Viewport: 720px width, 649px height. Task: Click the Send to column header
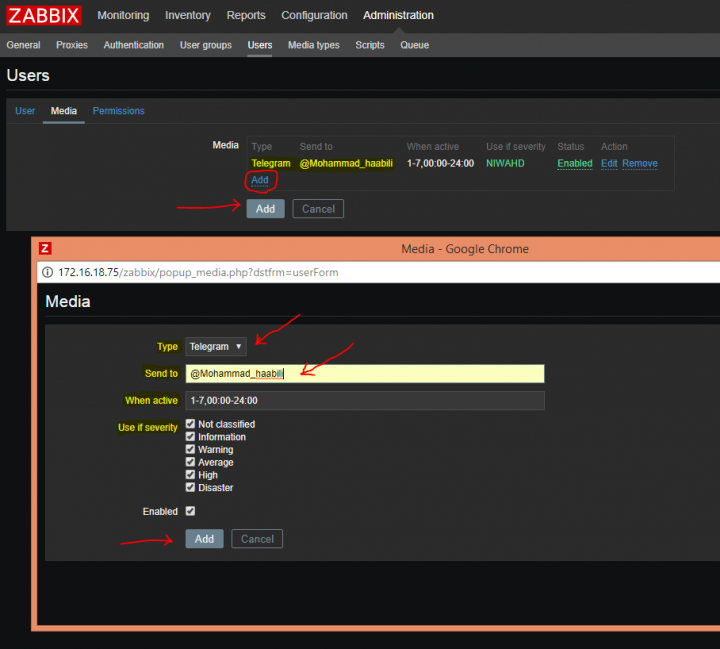click(x=316, y=147)
